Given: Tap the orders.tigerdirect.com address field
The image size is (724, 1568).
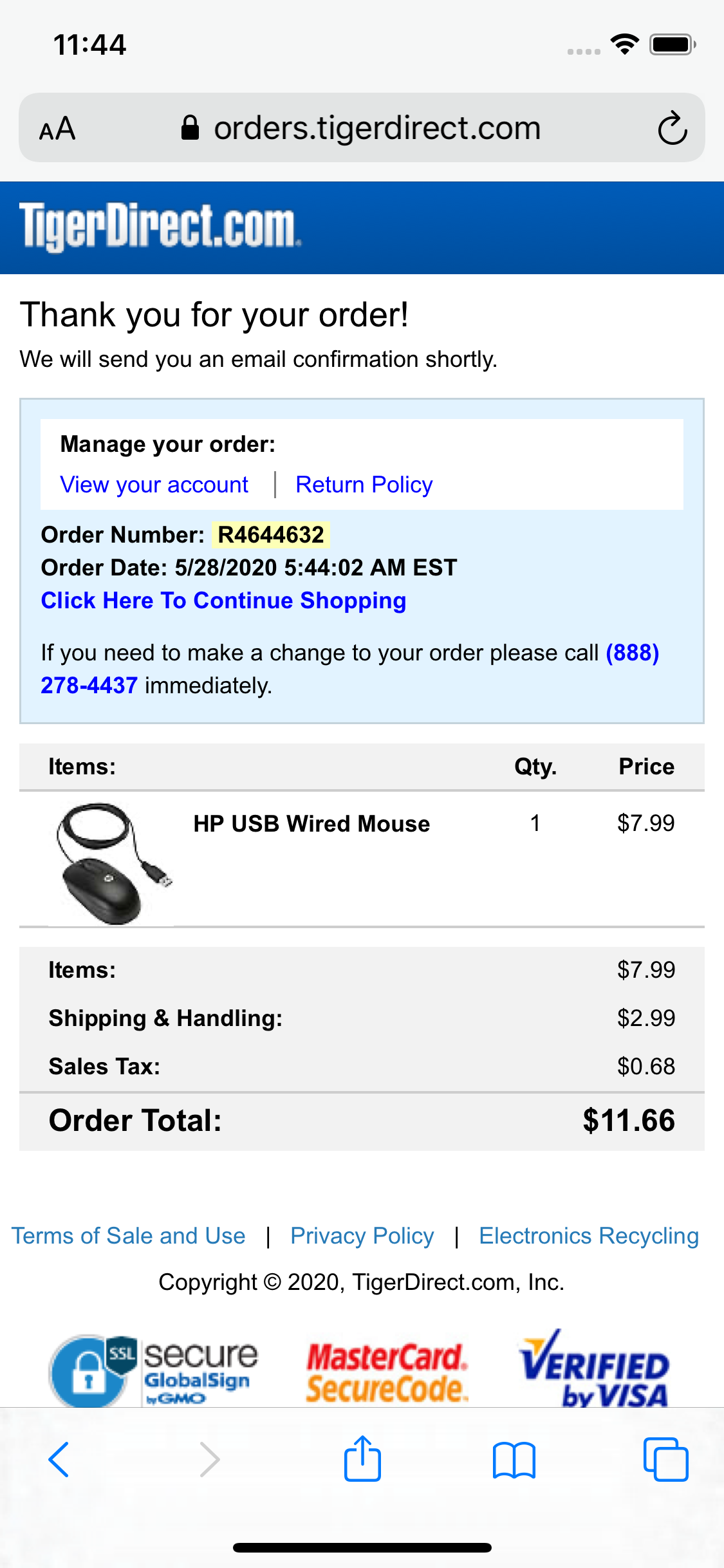Looking at the screenshot, I should coord(377,128).
